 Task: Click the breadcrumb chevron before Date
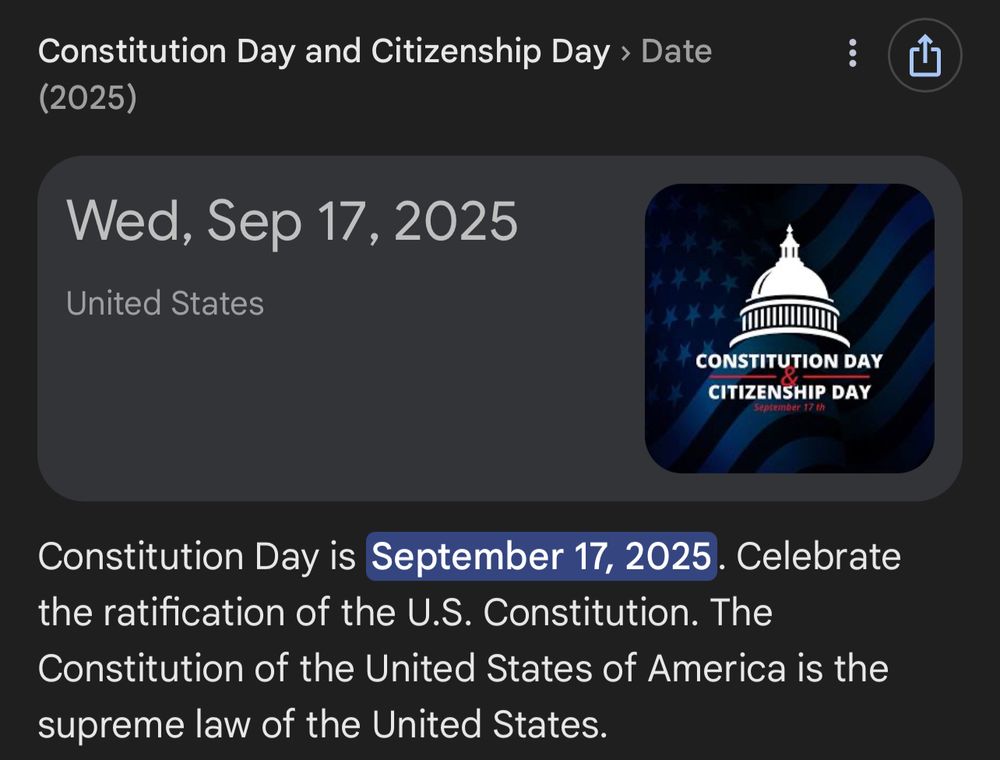[x=625, y=52]
